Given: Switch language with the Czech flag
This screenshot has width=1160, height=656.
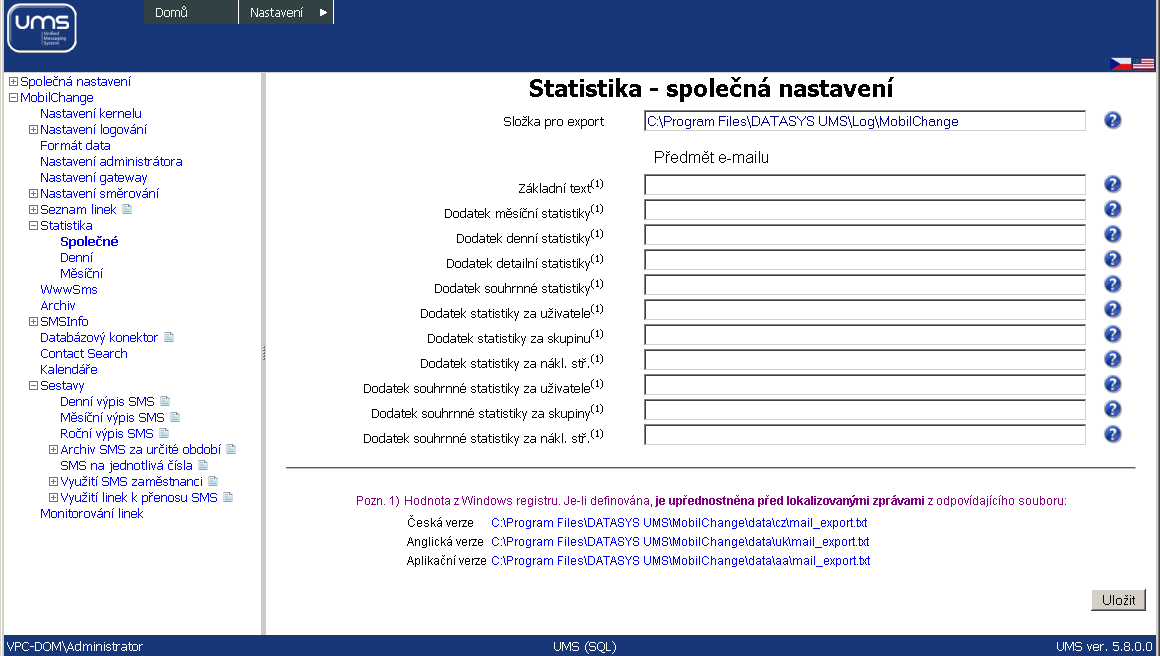Looking at the screenshot, I should click(1120, 64).
